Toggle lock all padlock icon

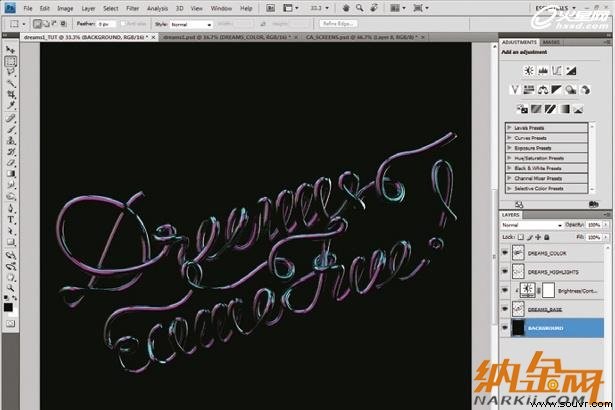(x=547, y=237)
